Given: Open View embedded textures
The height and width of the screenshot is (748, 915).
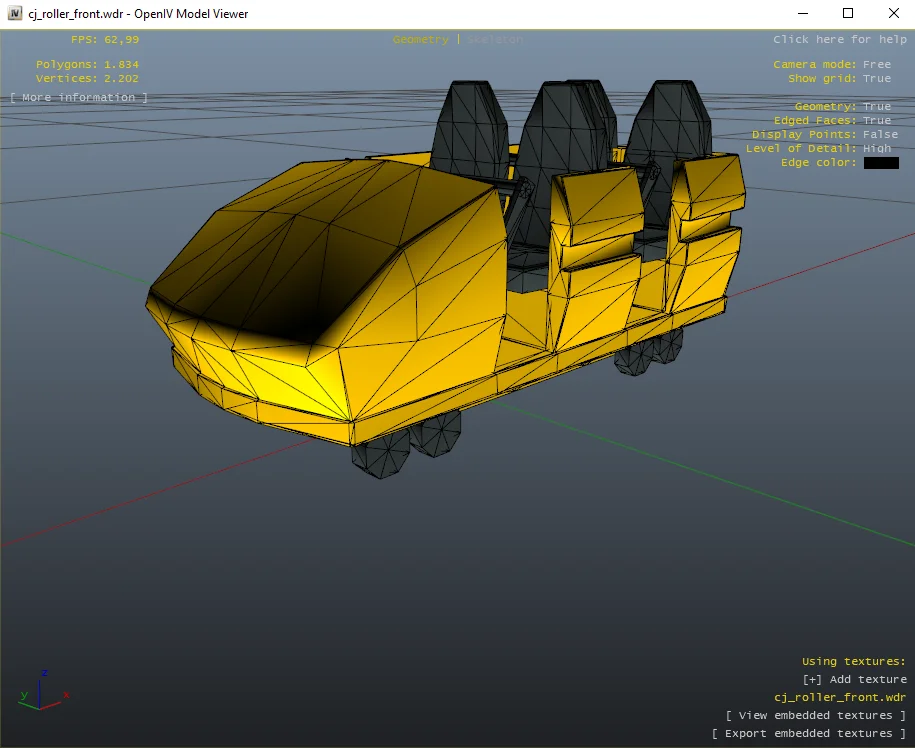Looking at the screenshot, I should pyautogui.click(x=816, y=715).
